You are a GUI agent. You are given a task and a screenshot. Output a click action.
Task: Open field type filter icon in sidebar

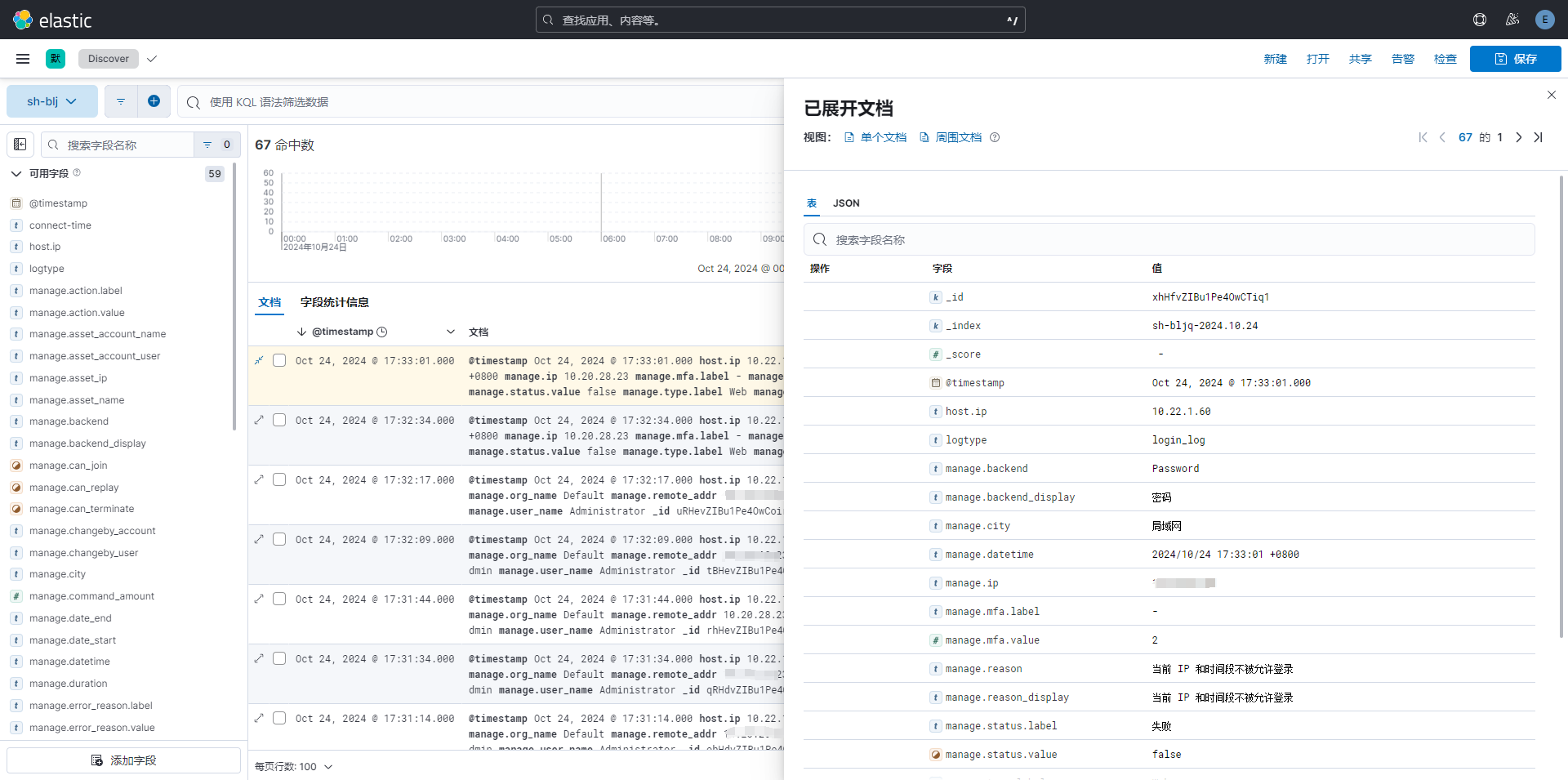(x=216, y=145)
